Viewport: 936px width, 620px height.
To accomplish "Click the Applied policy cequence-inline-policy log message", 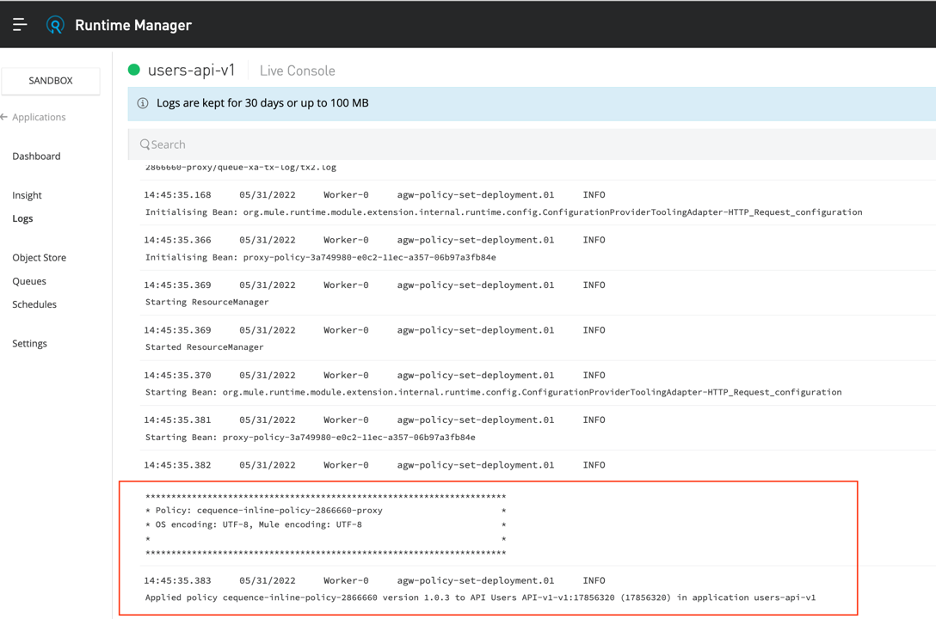I will (481, 597).
